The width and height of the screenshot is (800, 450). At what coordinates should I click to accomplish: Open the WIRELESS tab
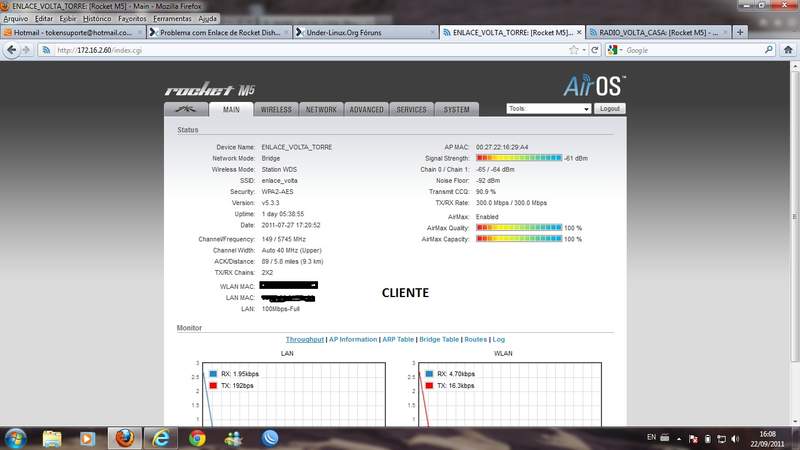click(276, 109)
